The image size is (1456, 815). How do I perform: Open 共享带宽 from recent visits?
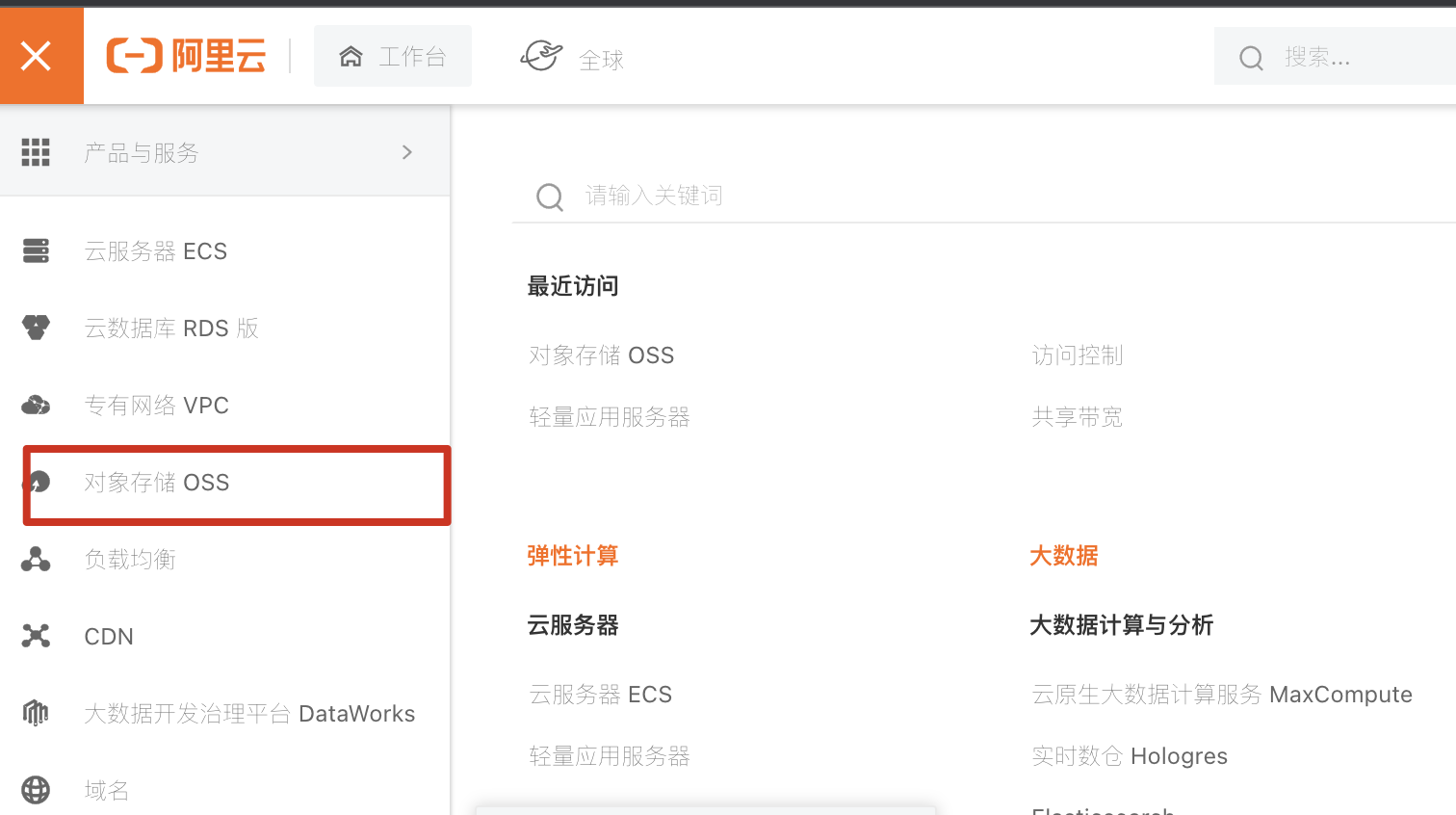pyautogui.click(x=1078, y=417)
